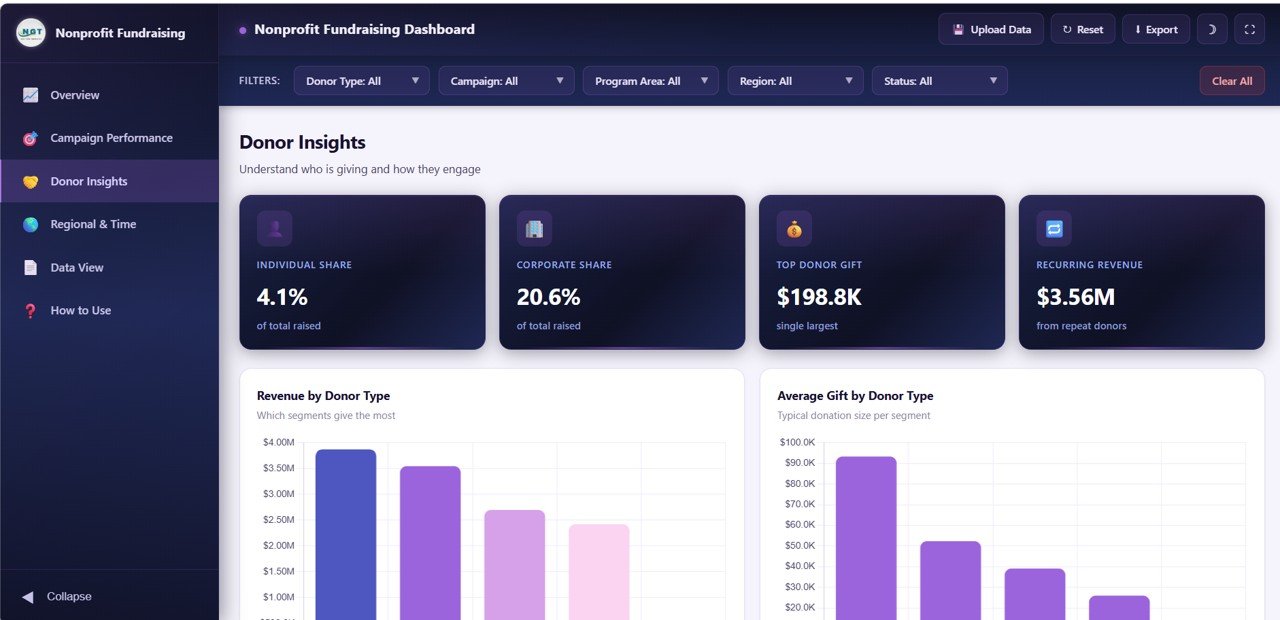1280x620 pixels.
Task: Click the Individual Share donor icon
Action: 274,227
